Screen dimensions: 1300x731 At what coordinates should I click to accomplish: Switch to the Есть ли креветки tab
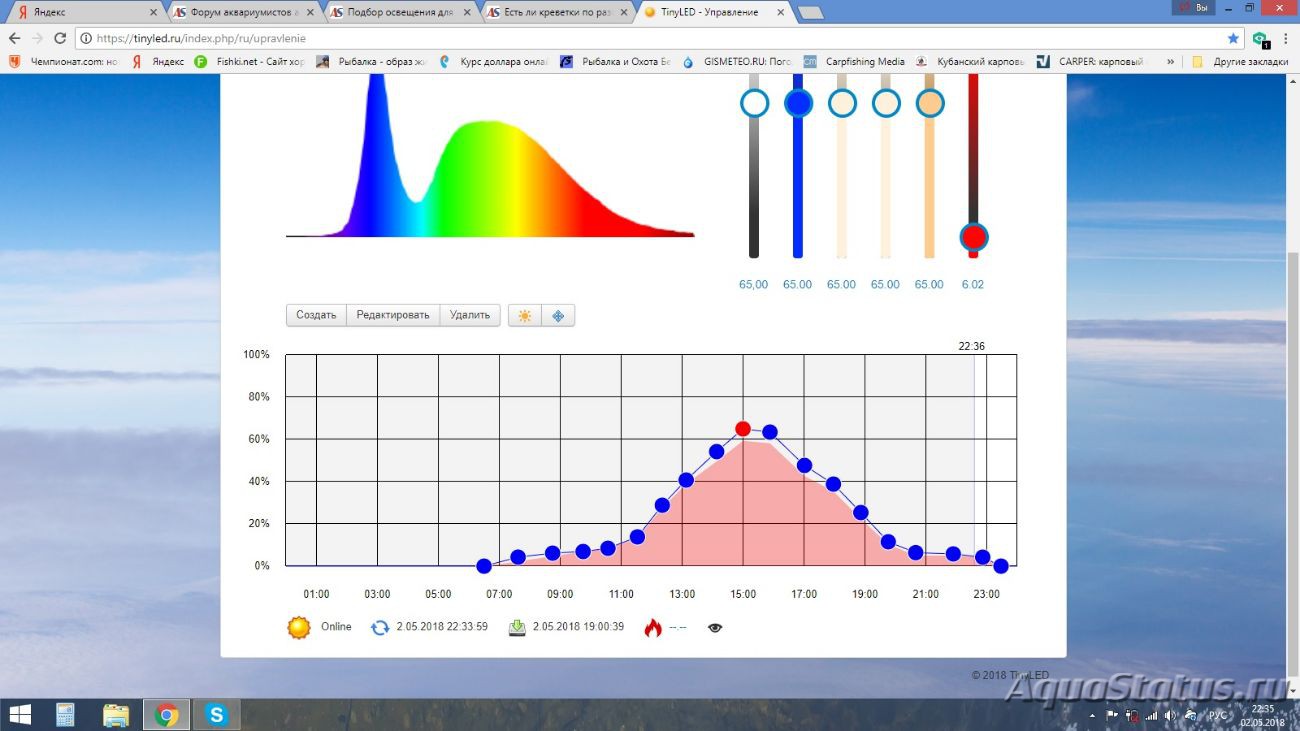[558, 12]
